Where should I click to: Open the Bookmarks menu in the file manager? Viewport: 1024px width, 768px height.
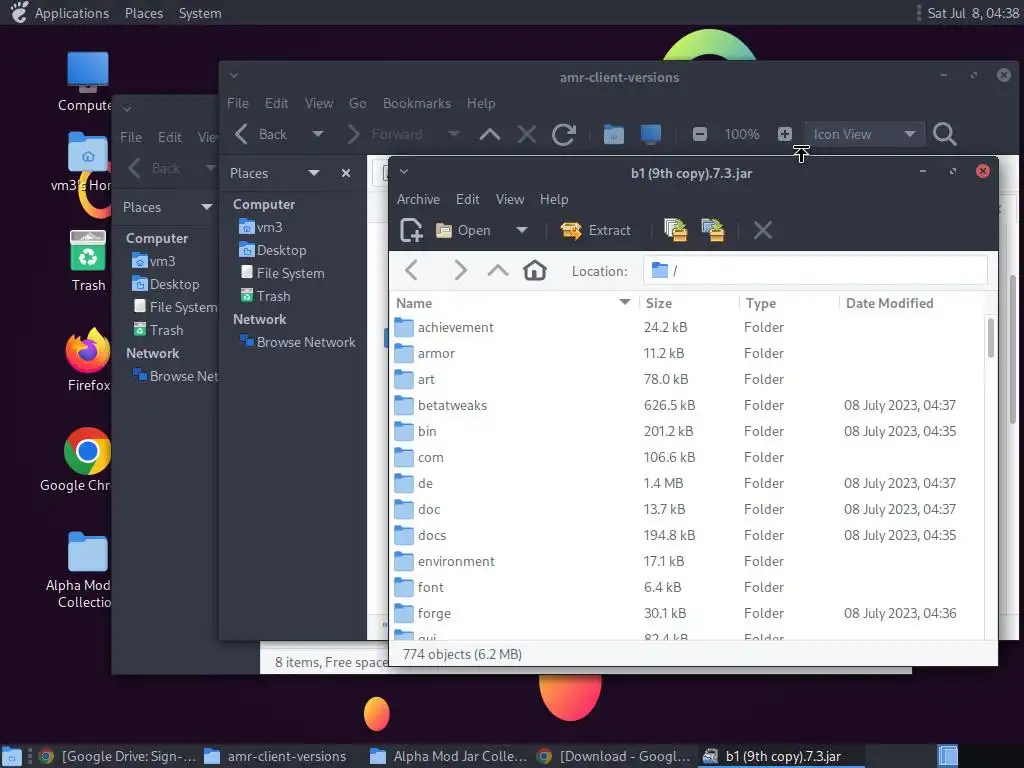417,103
